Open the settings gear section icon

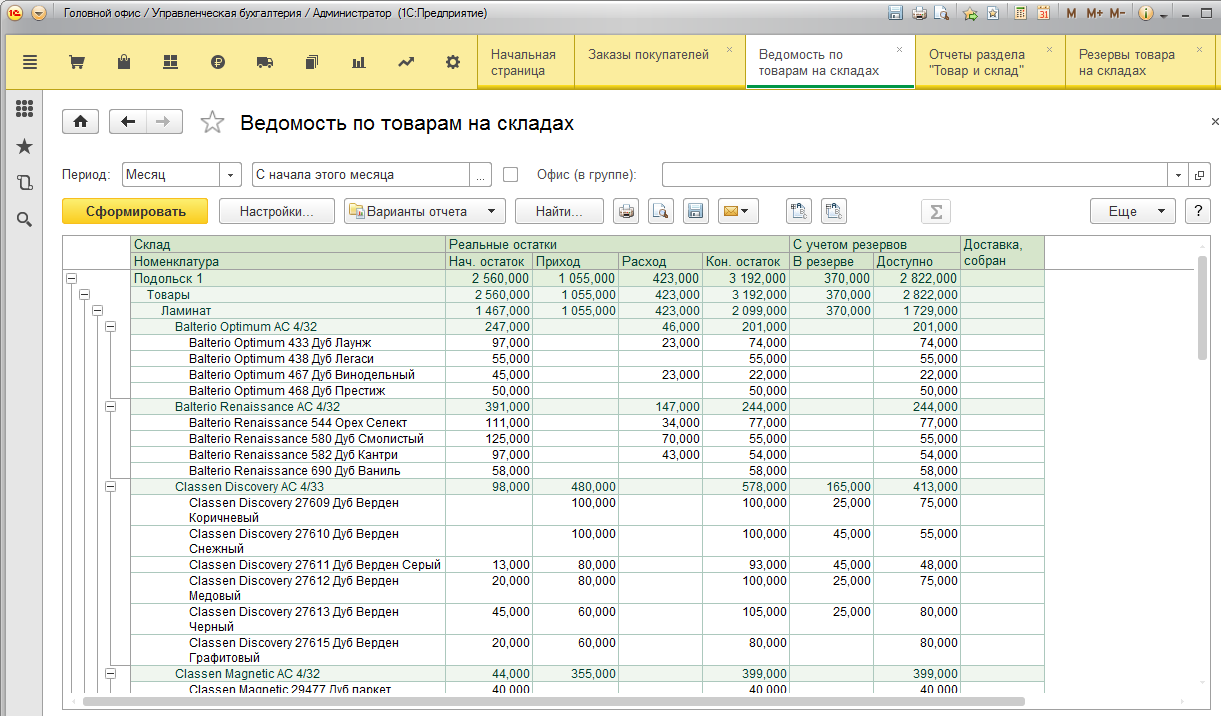click(453, 62)
